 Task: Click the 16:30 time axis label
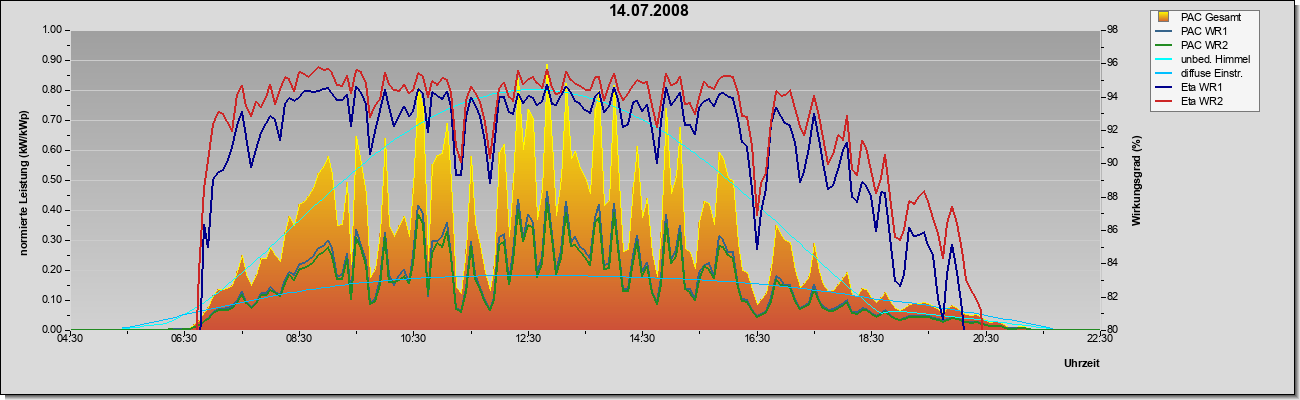(757, 340)
